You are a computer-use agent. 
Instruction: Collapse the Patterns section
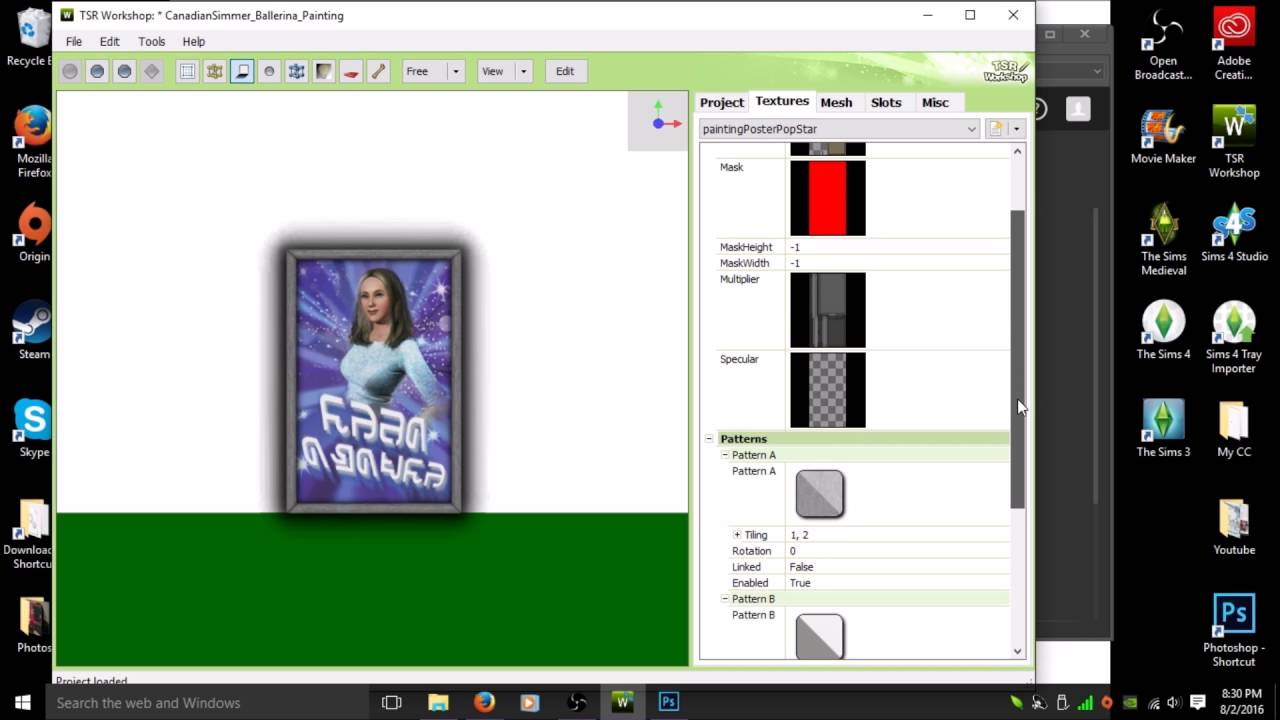tap(709, 439)
